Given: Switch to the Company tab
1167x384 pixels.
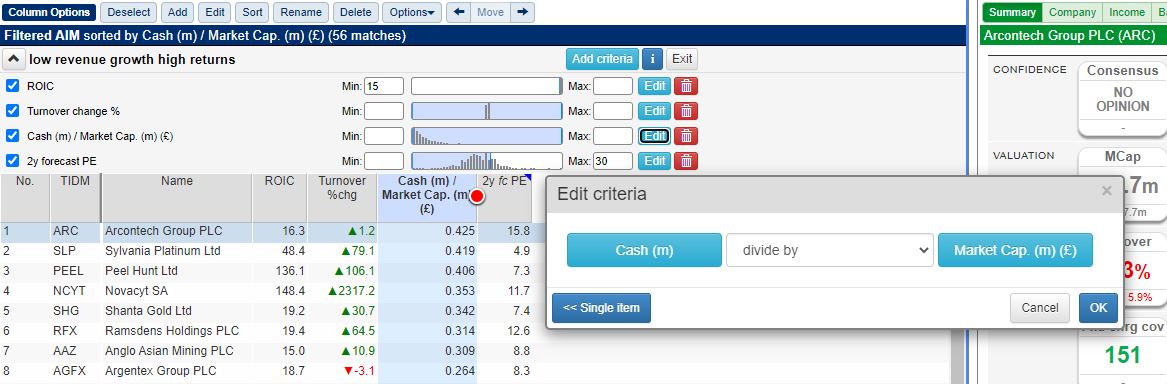Looking at the screenshot, I should click(1072, 12).
